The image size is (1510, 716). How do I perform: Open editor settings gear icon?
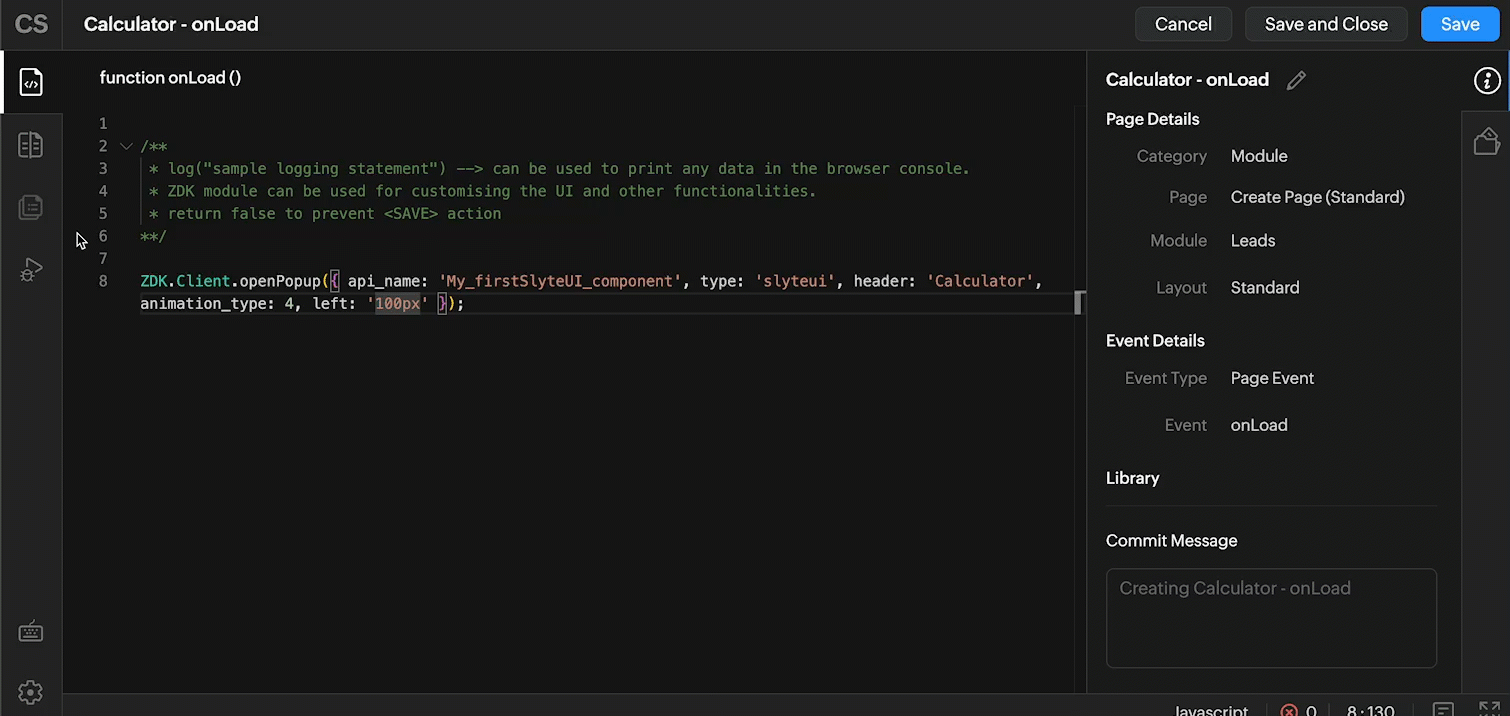coord(31,692)
